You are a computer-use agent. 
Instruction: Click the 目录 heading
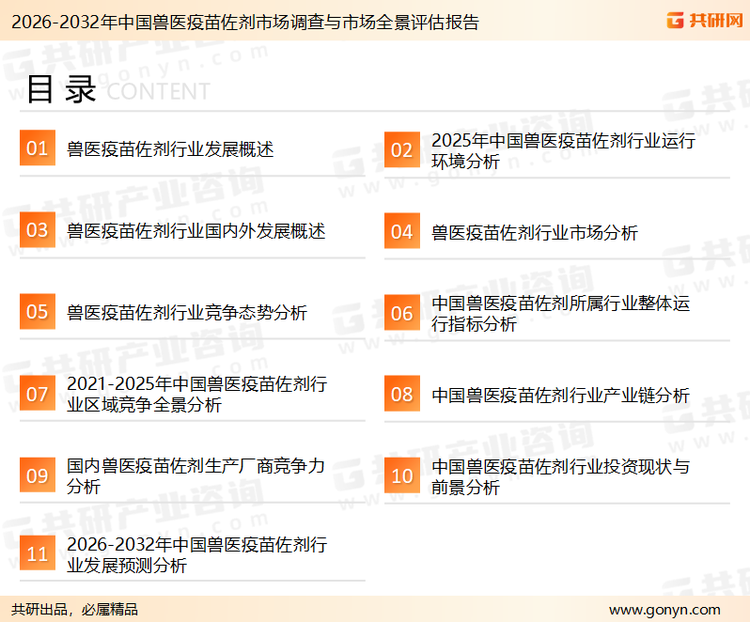[x=61, y=89]
